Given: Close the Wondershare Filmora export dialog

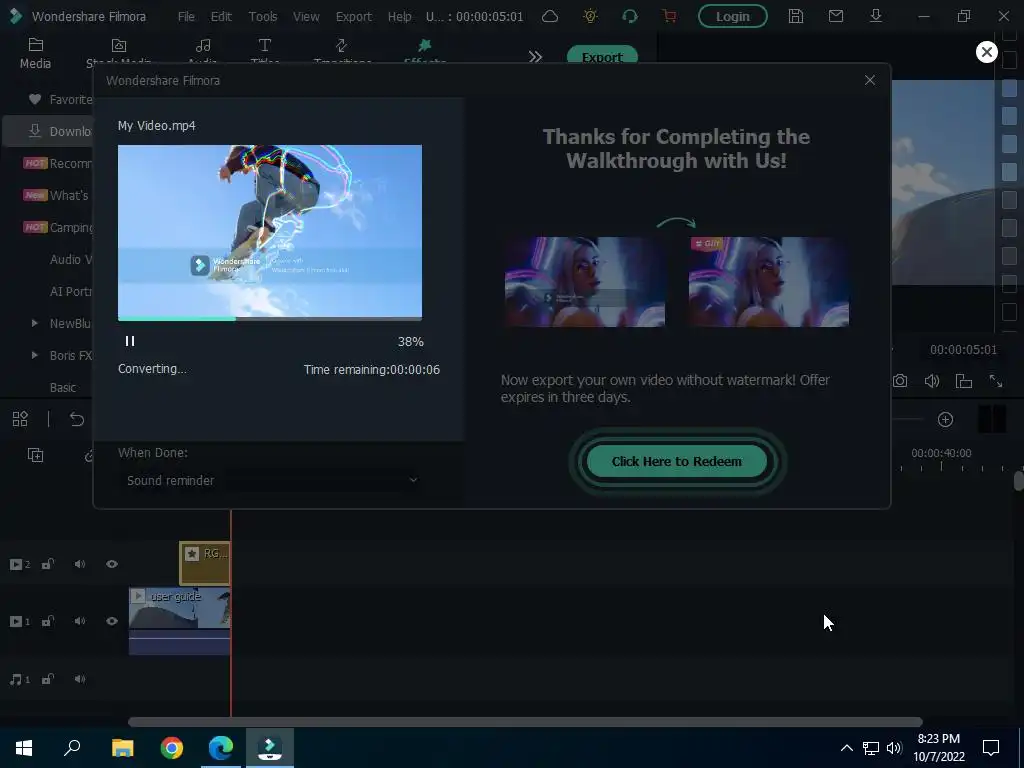Looking at the screenshot, I should coord(869,80).
